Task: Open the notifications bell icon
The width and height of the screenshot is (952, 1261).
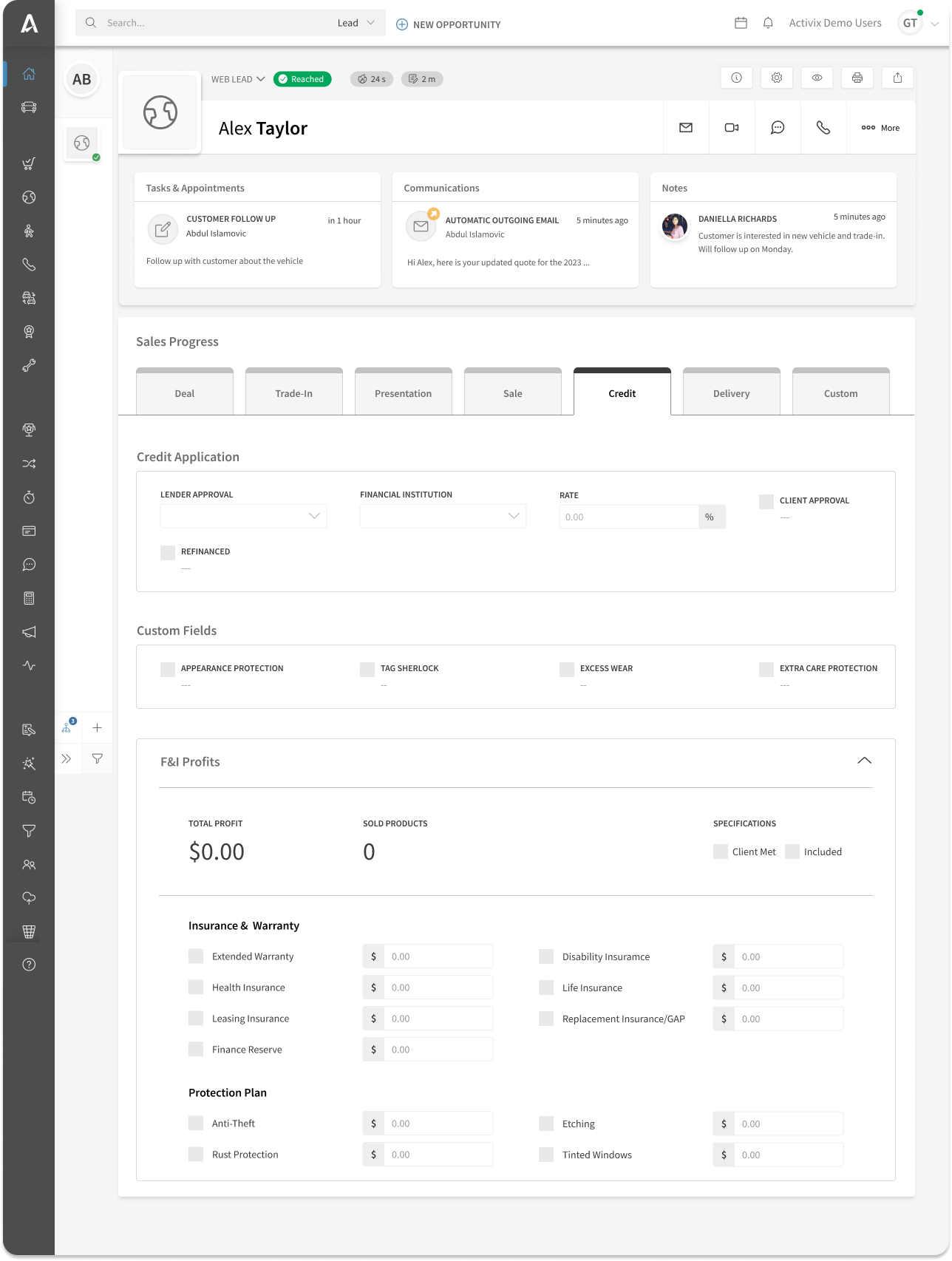Action: click(x=768, y=23)
